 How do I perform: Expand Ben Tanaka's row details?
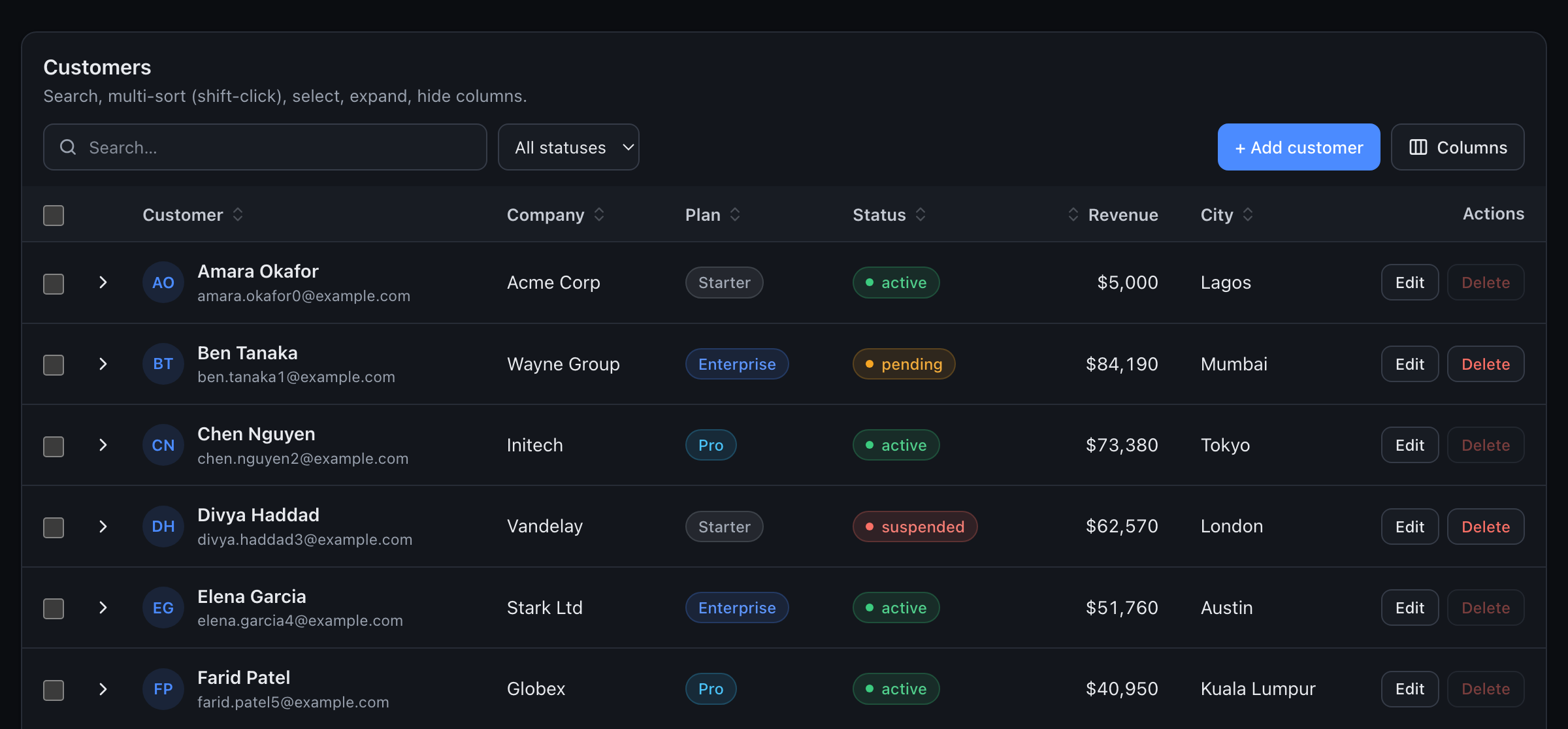point(103,364)
